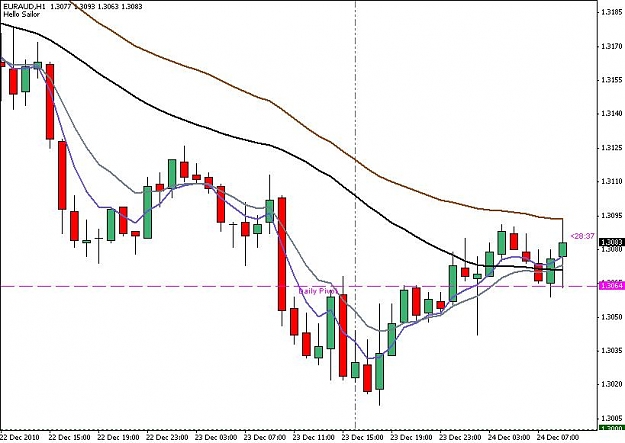Click the 22 Dec 2010 date label

click(20, 437)
